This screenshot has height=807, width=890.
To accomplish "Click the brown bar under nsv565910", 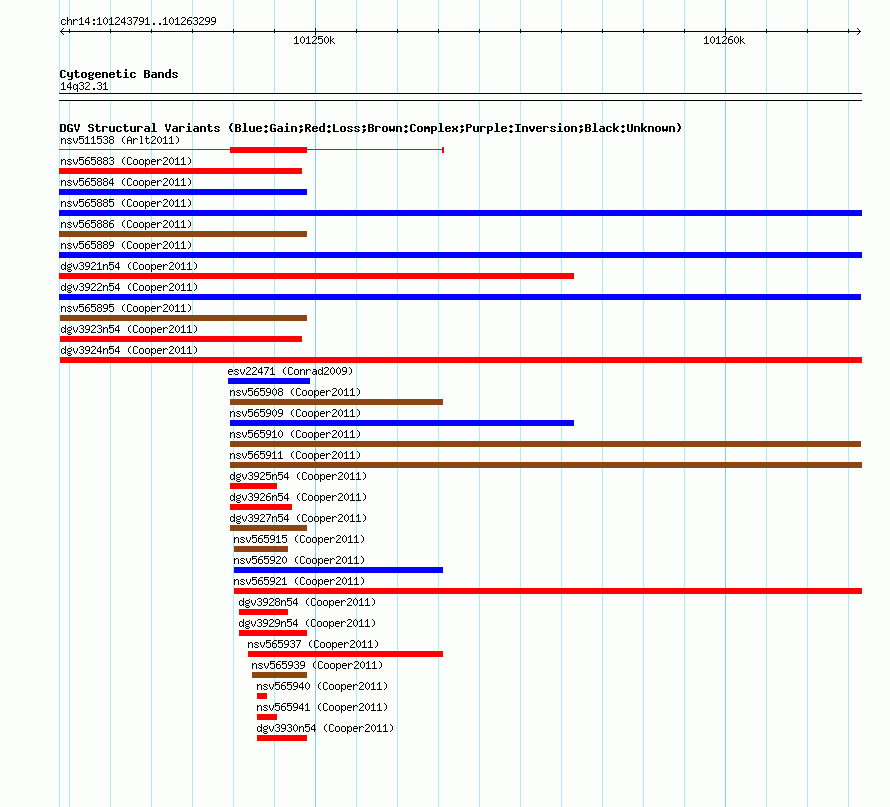I will click(x=545, y=444).
